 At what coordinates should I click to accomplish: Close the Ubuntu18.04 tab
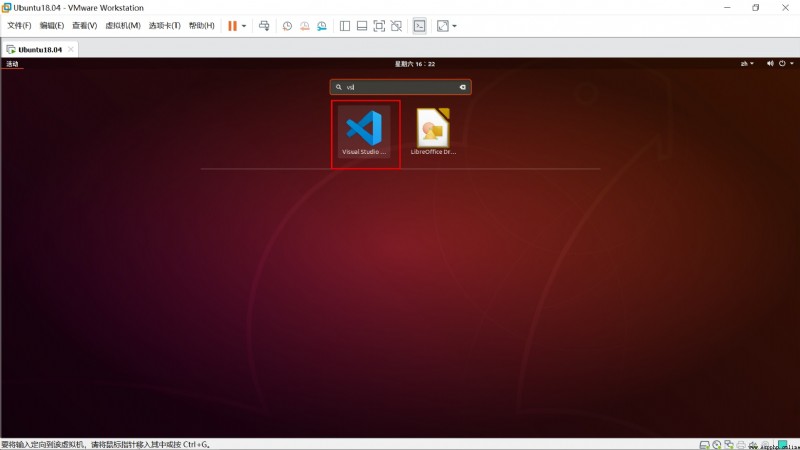tap(71, 49)
